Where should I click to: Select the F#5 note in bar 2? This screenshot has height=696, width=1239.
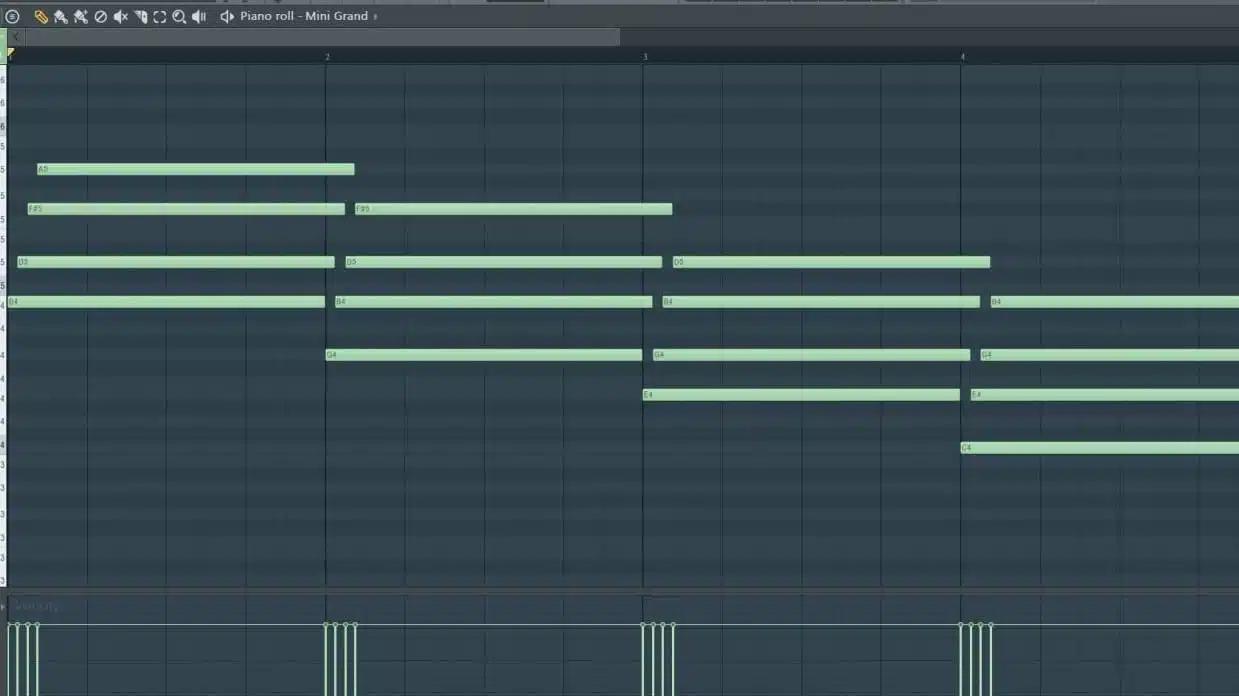tap(514, 209)
